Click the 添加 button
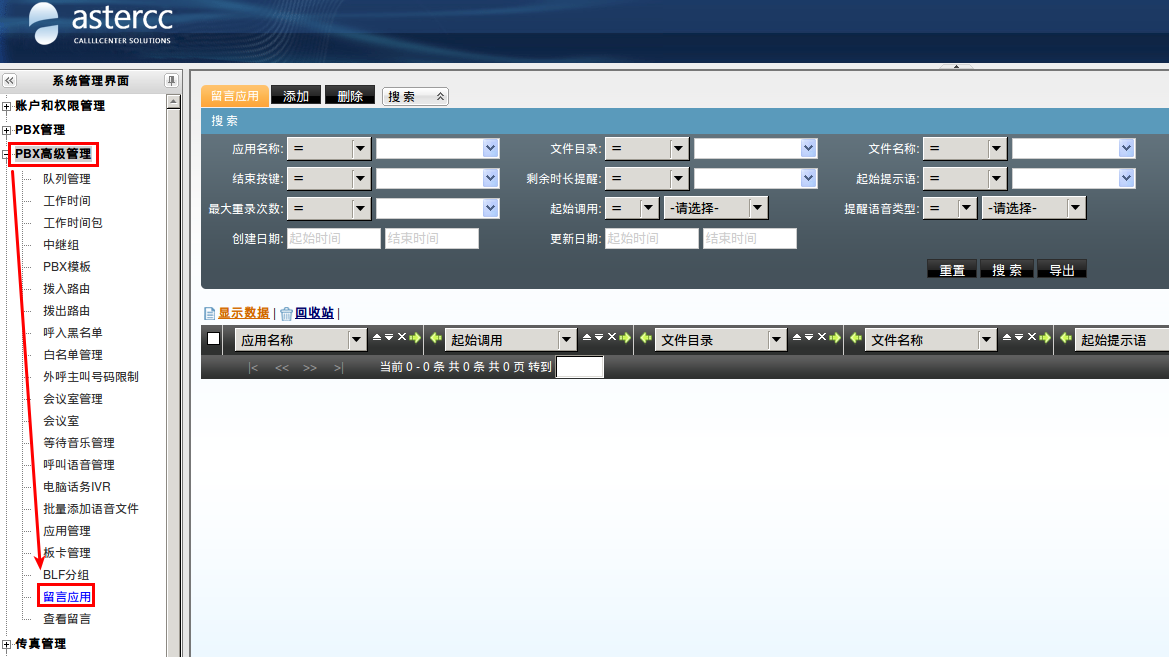The height and width of the screenshot is (657, 1169). pyautogui.click(x=296, y=96)
